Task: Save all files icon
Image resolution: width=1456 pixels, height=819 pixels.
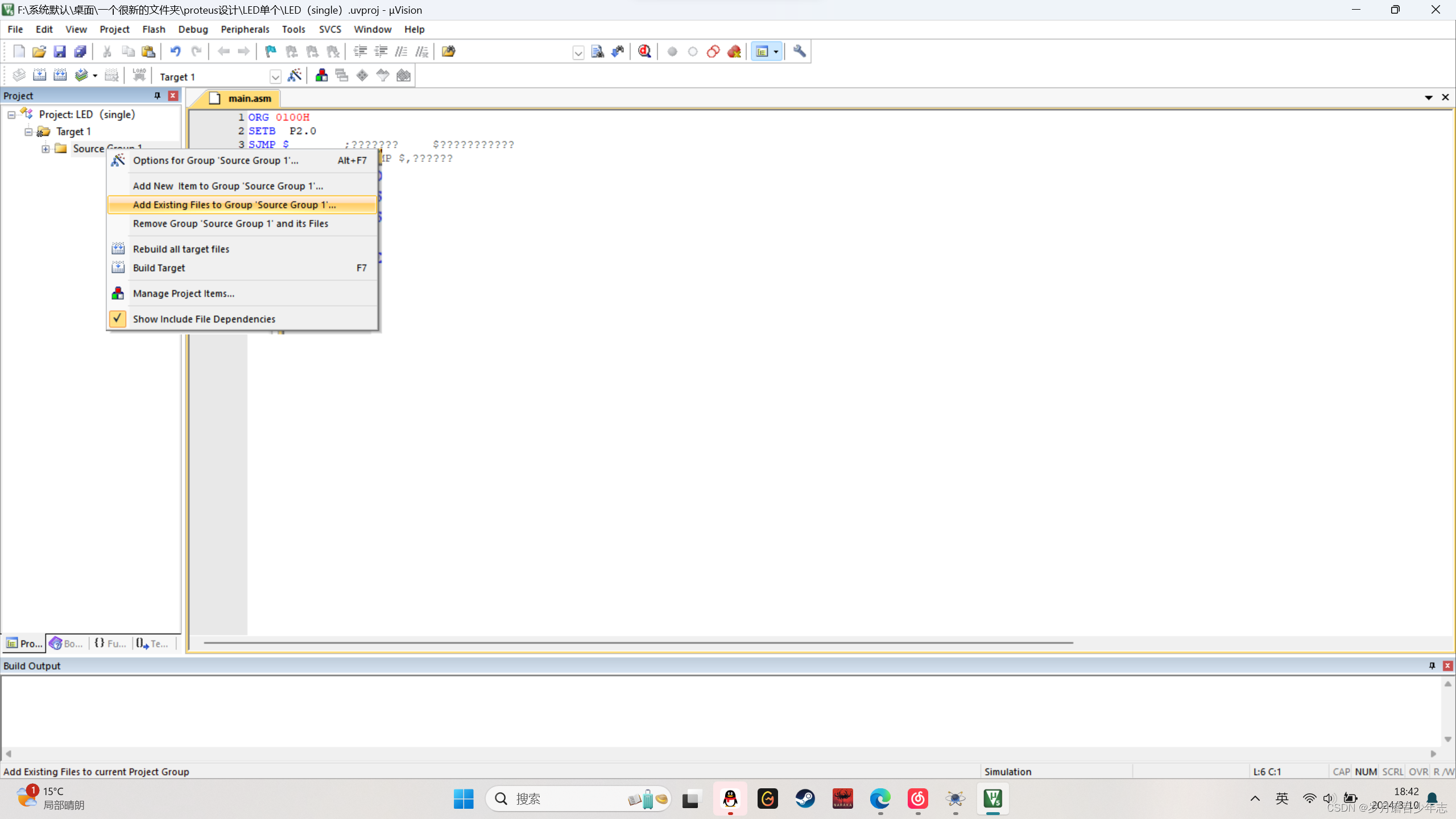Action: (x=80, y=52)
